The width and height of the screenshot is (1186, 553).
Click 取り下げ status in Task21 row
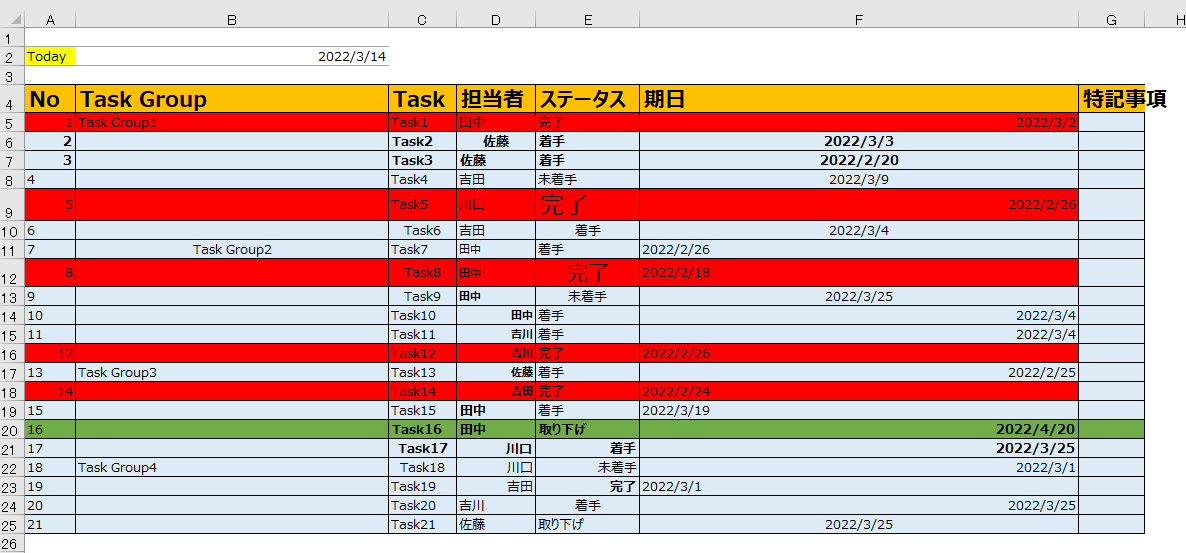(x=561, y=524)
